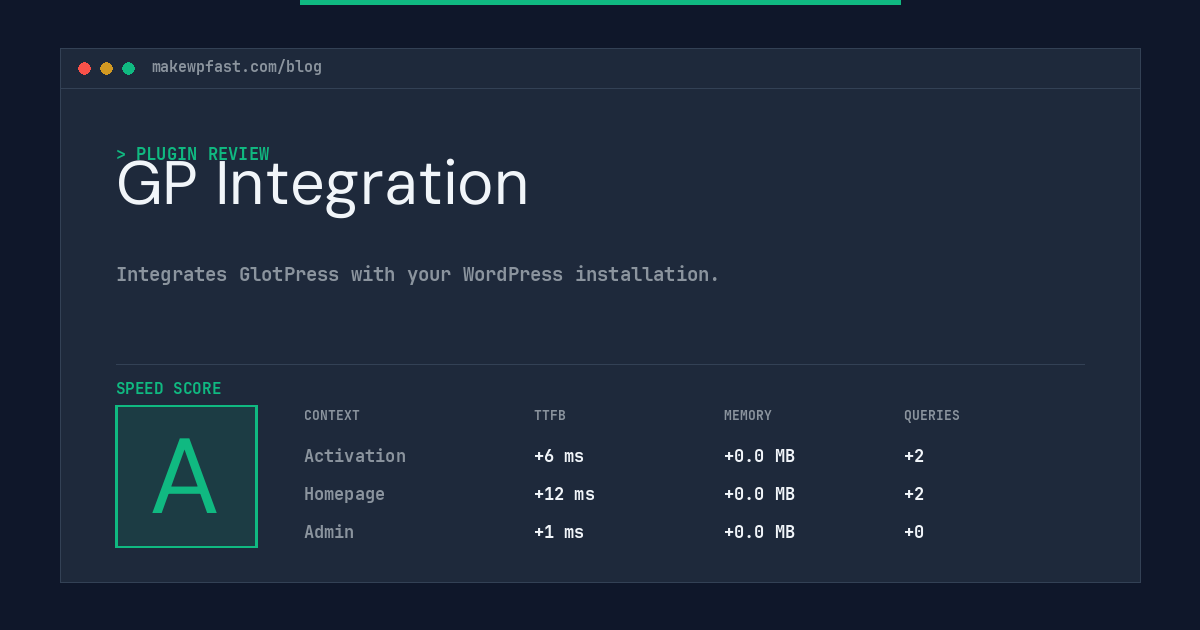Click the QUERIES column header
Image resolution: width=1200 pixels, height=630 pixels.
pos(932,416)
